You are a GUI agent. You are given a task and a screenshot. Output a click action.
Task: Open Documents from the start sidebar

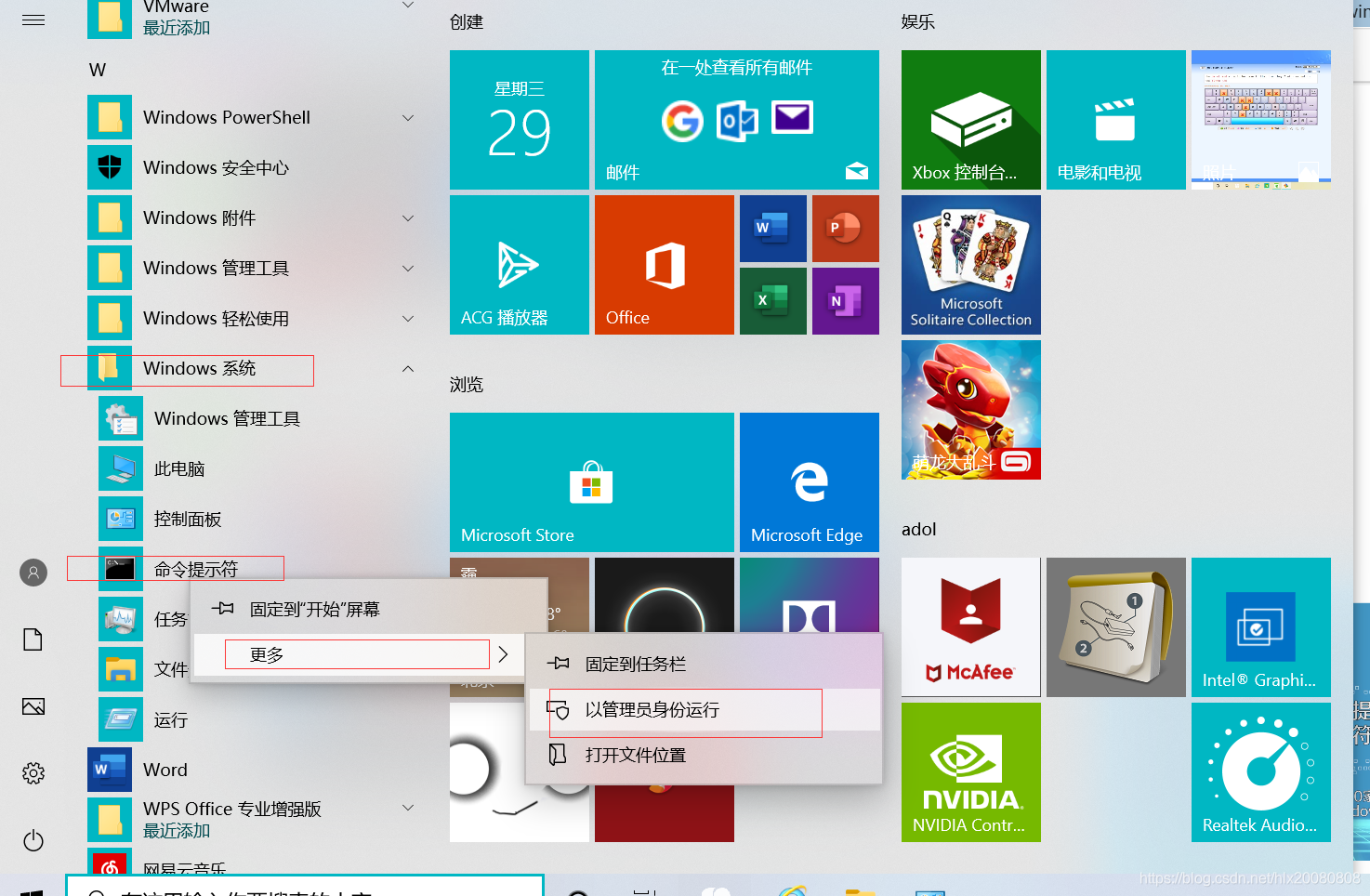33,639
